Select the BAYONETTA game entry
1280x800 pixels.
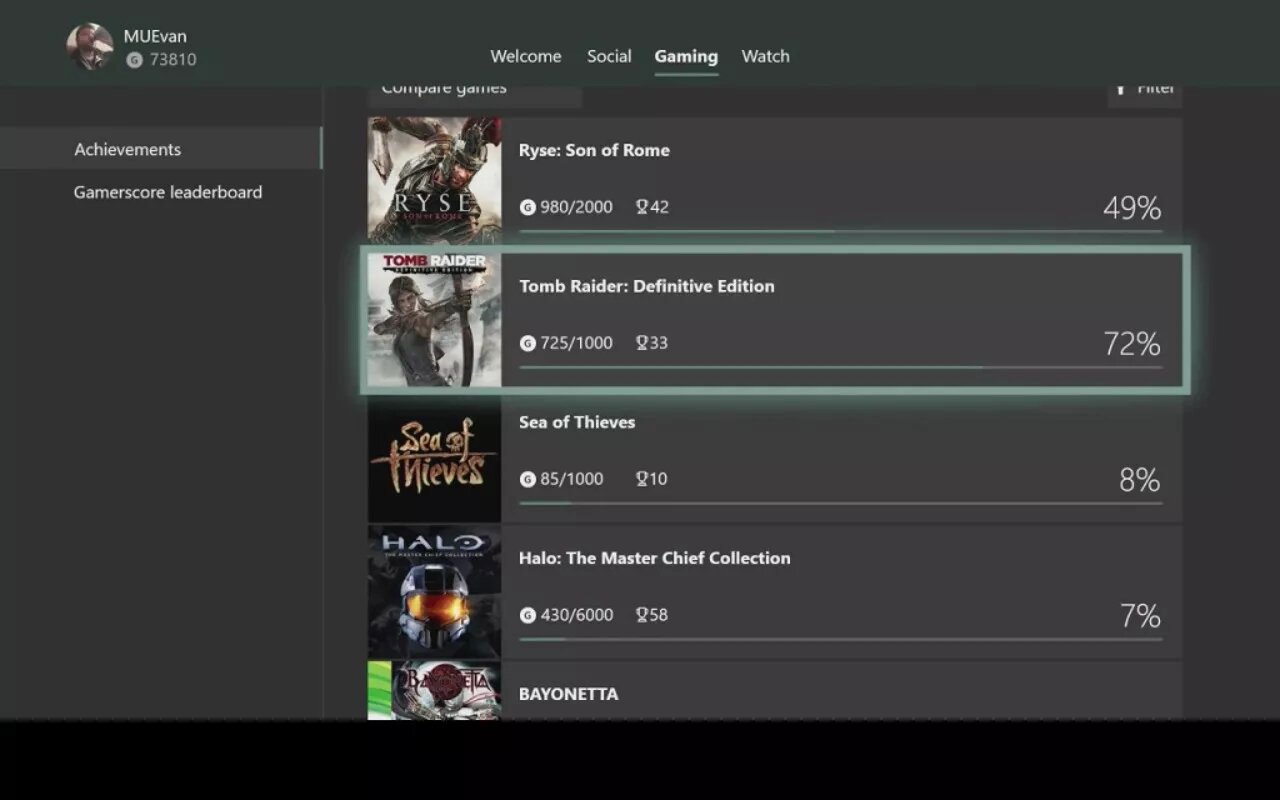[775, 690]
